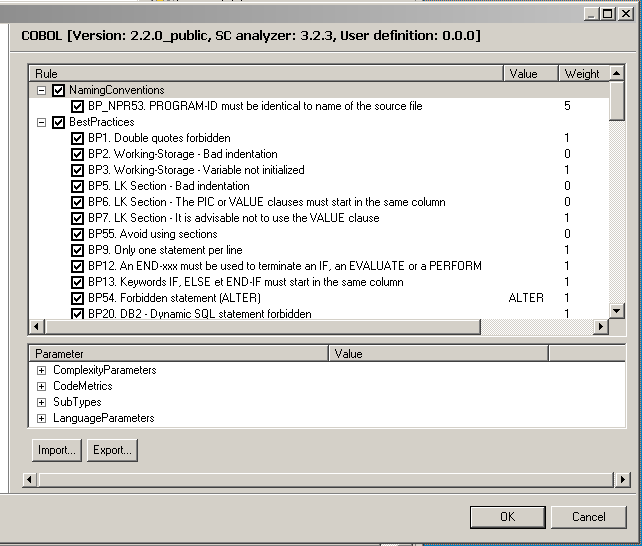Screen dimensions: 642x546
Task: Click the Export... button
Action: pos(112,450)
